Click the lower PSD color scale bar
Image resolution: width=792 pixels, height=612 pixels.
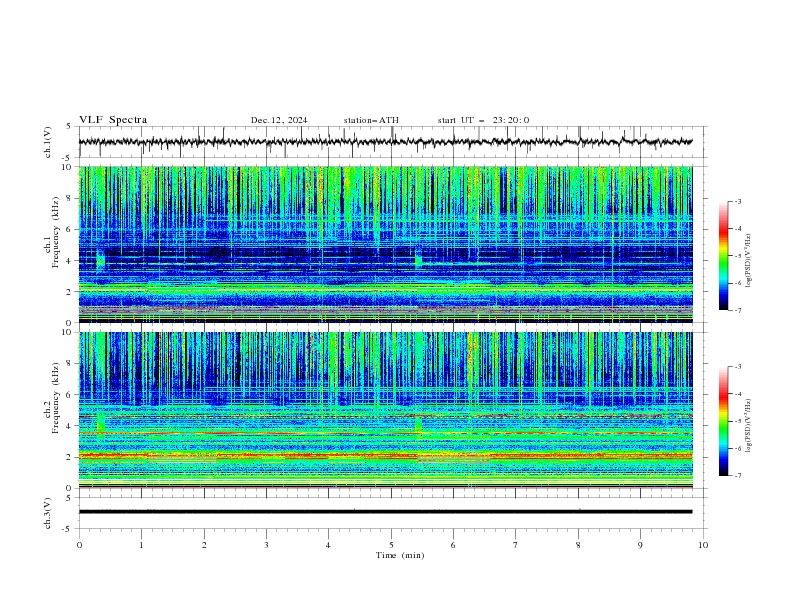723,421
